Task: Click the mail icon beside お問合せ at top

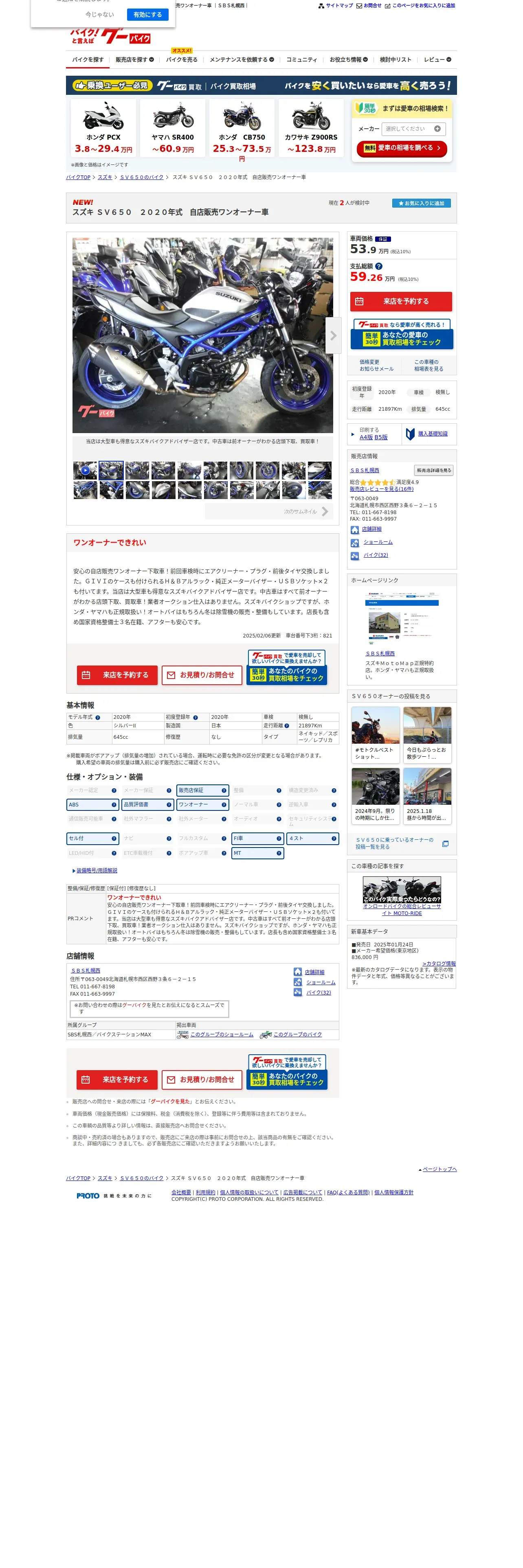Action: [359, 5]
